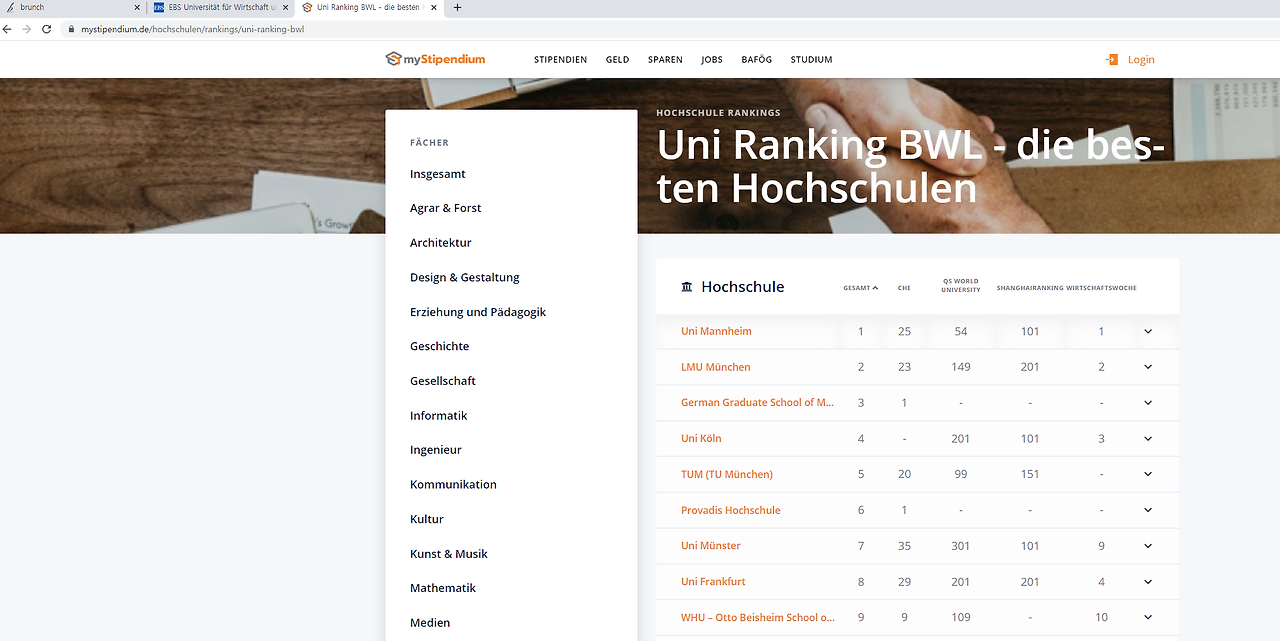Select Informatik subject

[439, 416]
